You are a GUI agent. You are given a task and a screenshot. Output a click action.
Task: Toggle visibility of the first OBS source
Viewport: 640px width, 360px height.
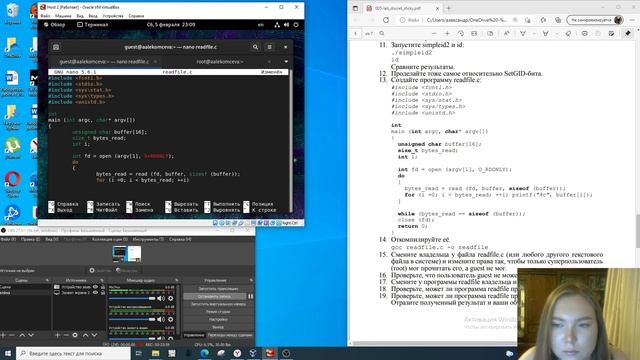coord(96,287)
